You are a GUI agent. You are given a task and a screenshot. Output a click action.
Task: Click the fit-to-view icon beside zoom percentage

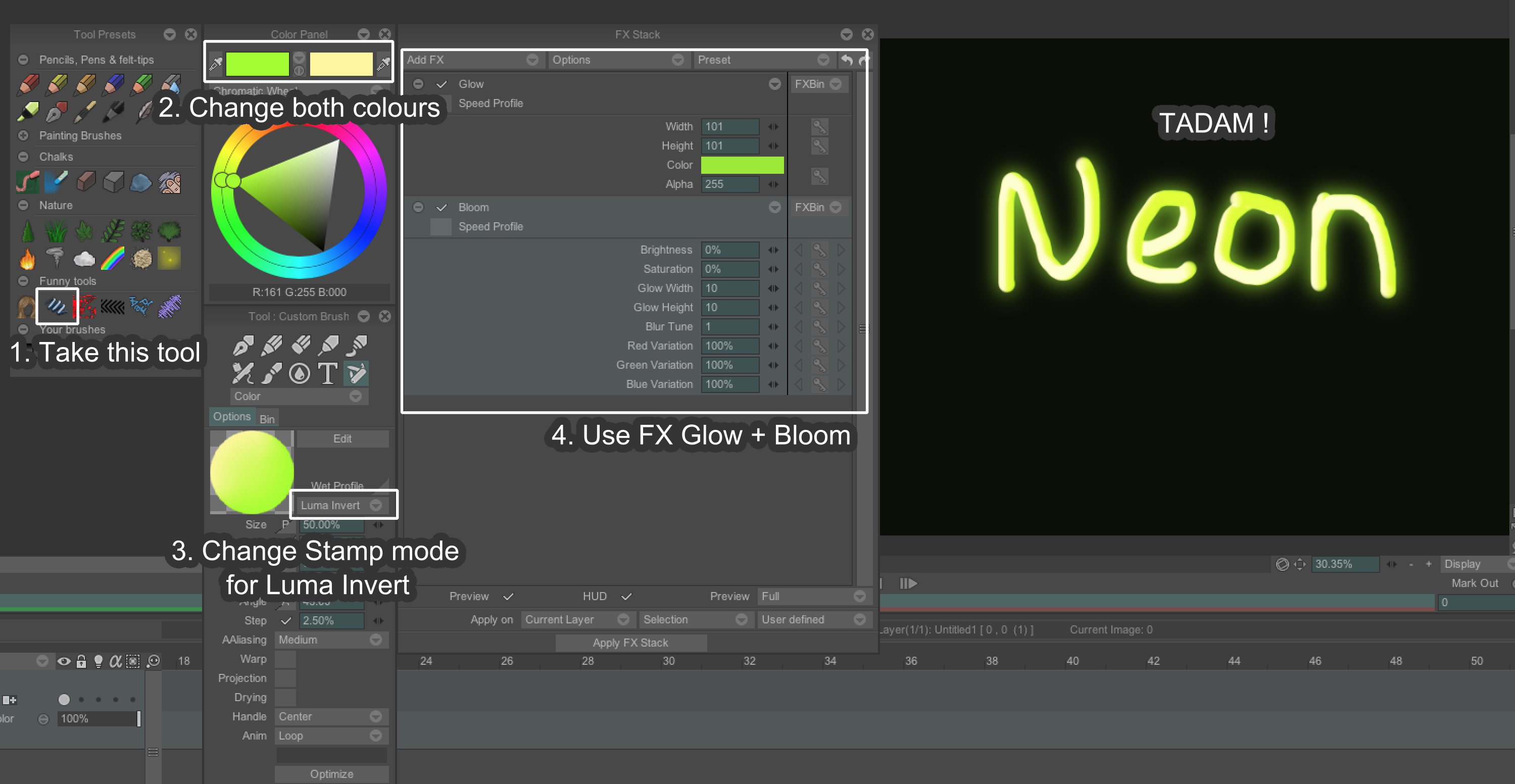tap(1300, 564)
